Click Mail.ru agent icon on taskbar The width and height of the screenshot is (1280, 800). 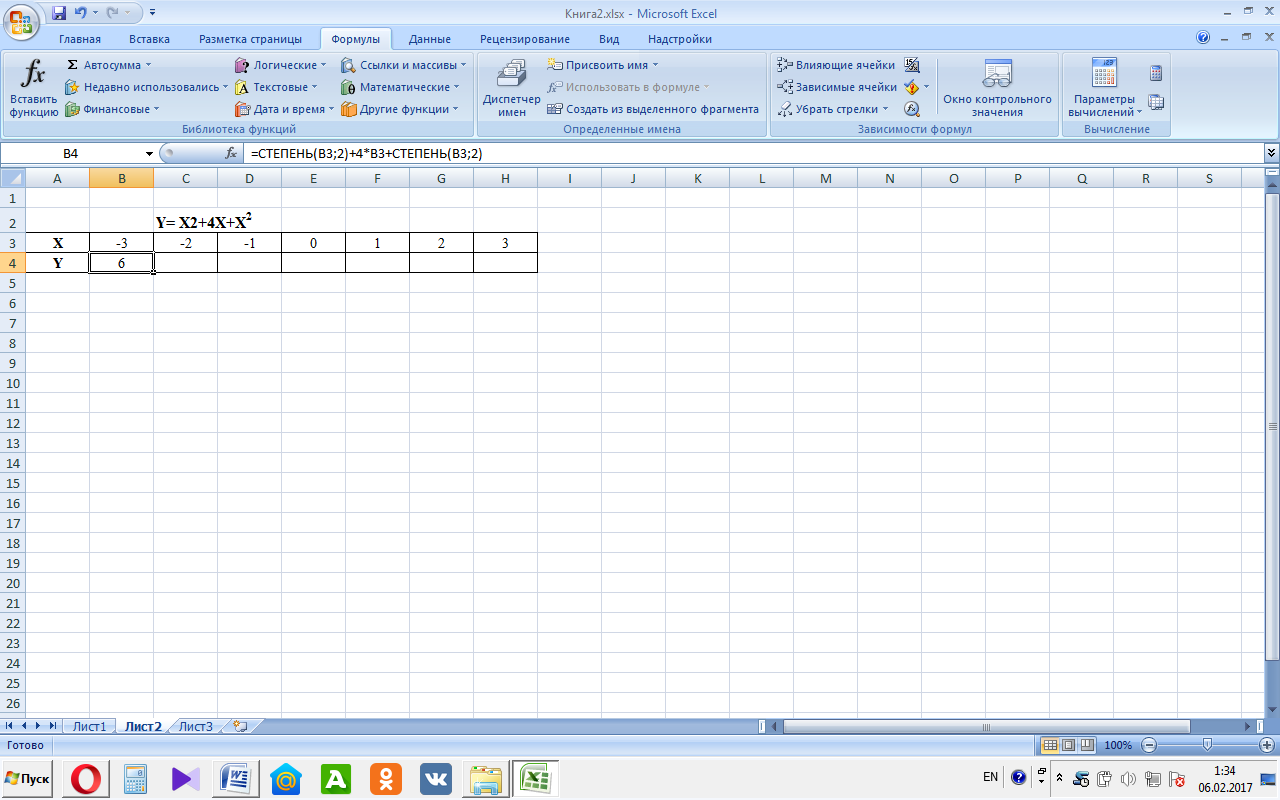286,778
